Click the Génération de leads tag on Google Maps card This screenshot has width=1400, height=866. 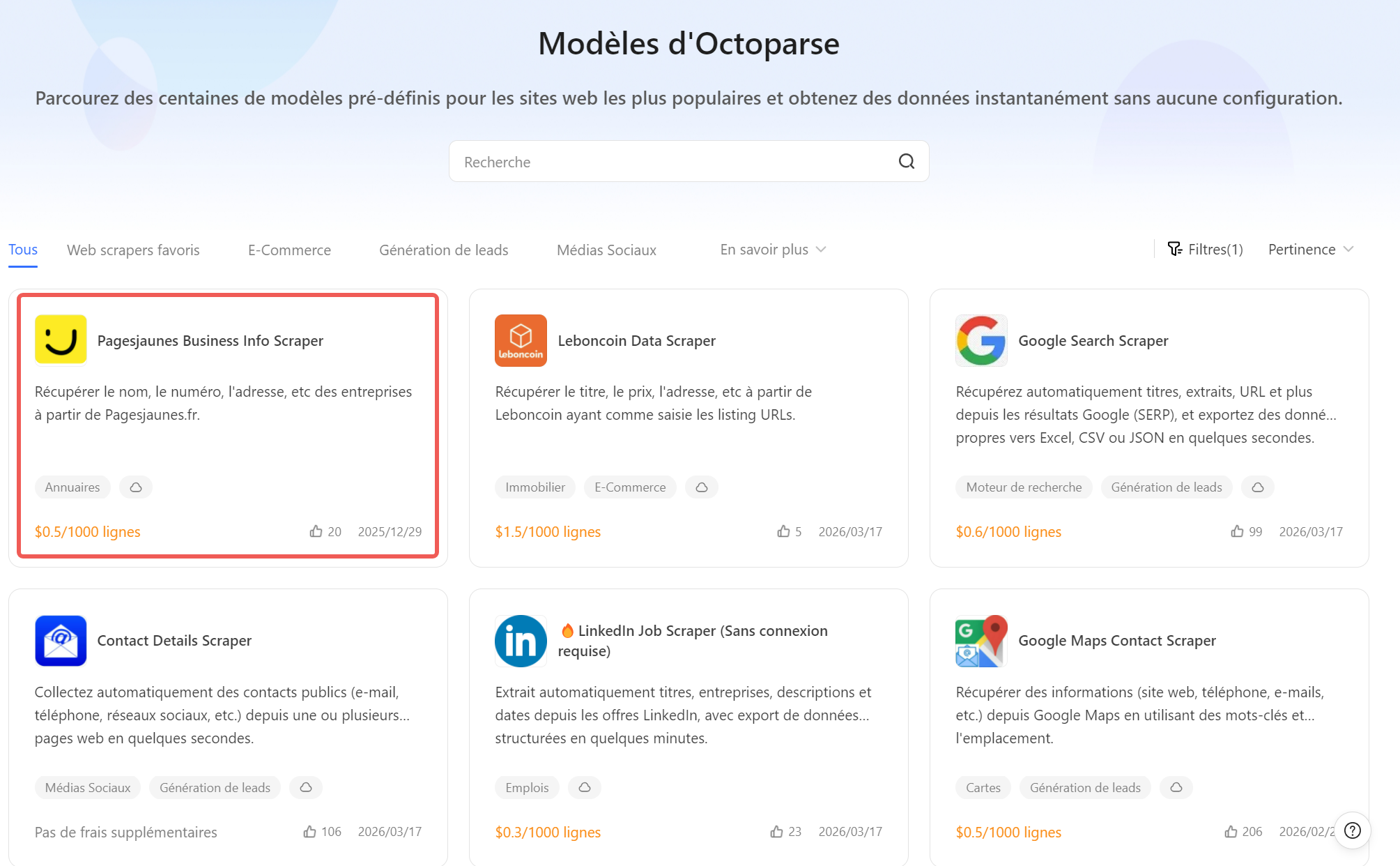coord(1084,787)
